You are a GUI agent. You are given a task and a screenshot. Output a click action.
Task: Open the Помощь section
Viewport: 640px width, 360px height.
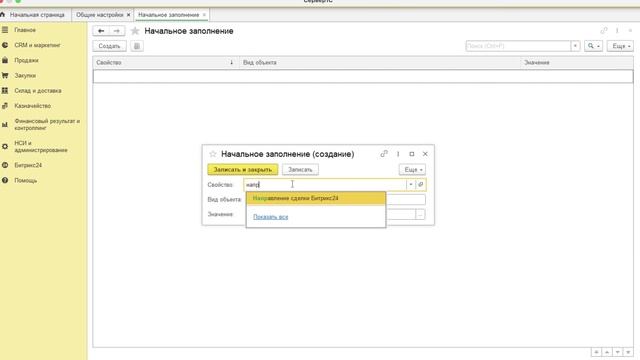point(25,180)
